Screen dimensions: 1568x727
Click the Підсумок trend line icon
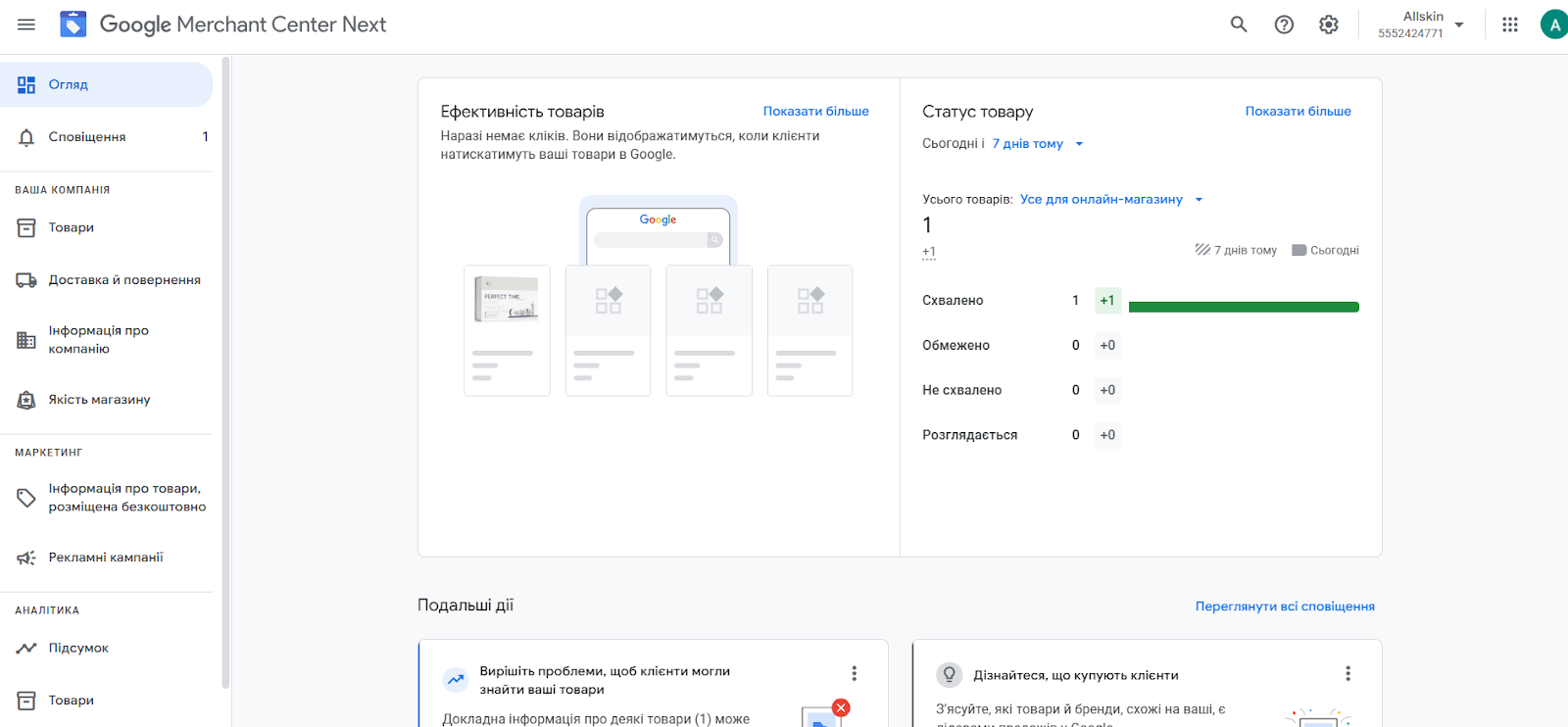[x=26, y=649]
